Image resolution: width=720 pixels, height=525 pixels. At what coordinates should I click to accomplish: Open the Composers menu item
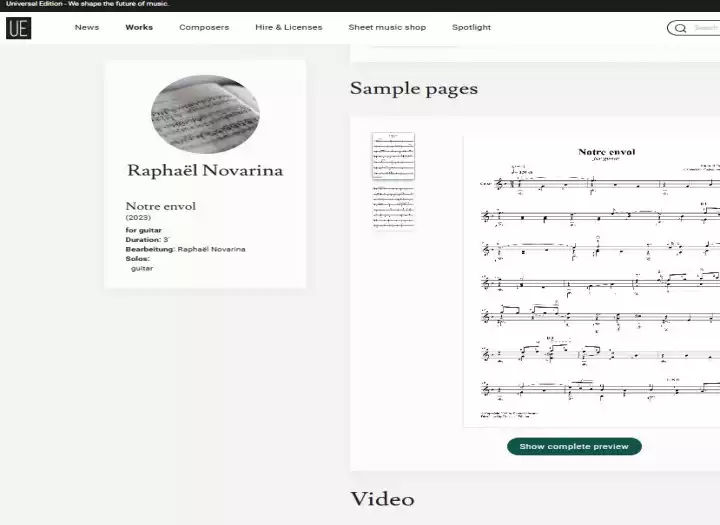click(204, 28)
